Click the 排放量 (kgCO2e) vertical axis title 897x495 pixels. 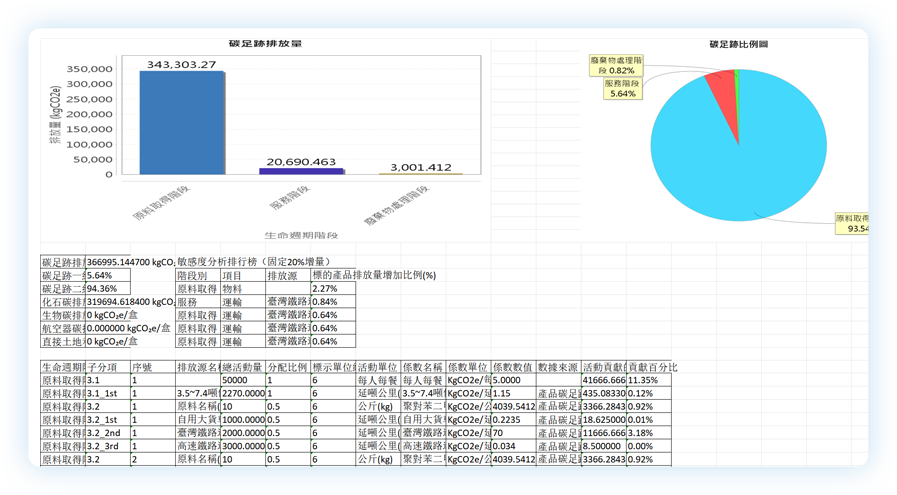55,114
